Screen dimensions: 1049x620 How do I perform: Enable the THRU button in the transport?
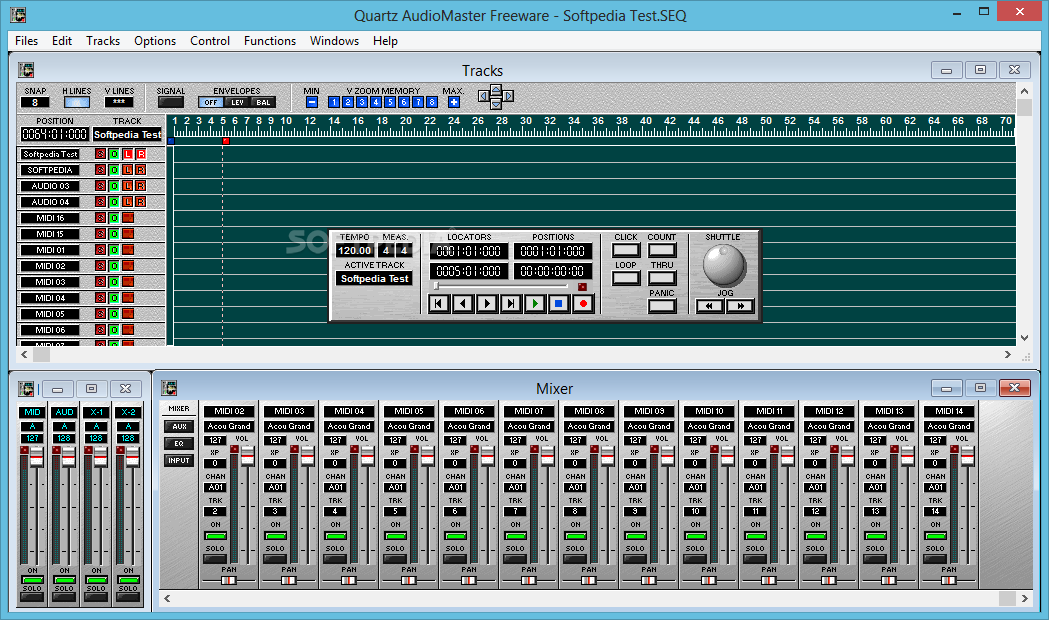coord(662,278)
